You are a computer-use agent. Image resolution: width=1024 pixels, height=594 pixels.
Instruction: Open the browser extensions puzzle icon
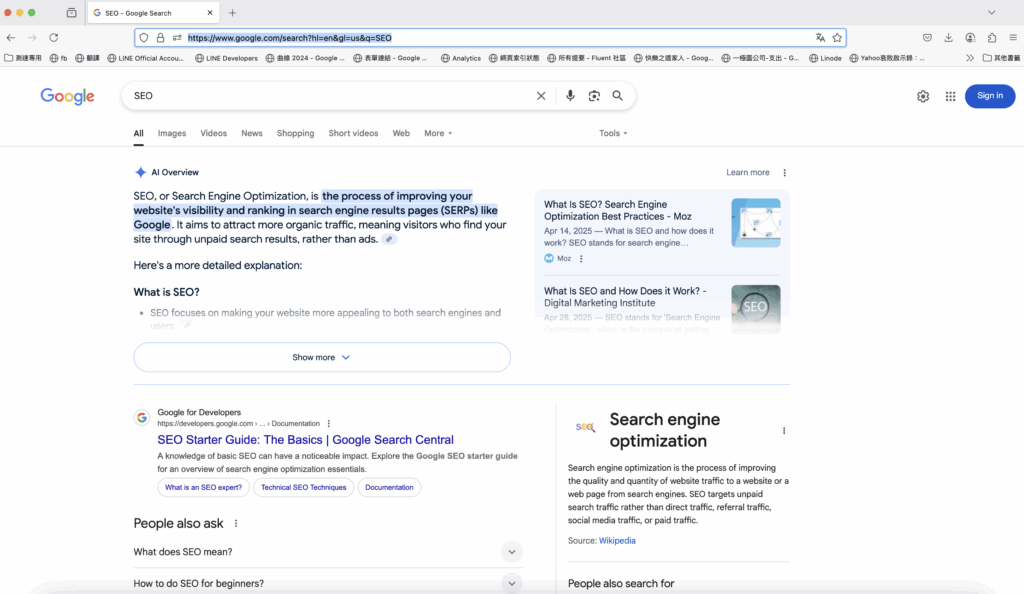(x=991, y=38)
